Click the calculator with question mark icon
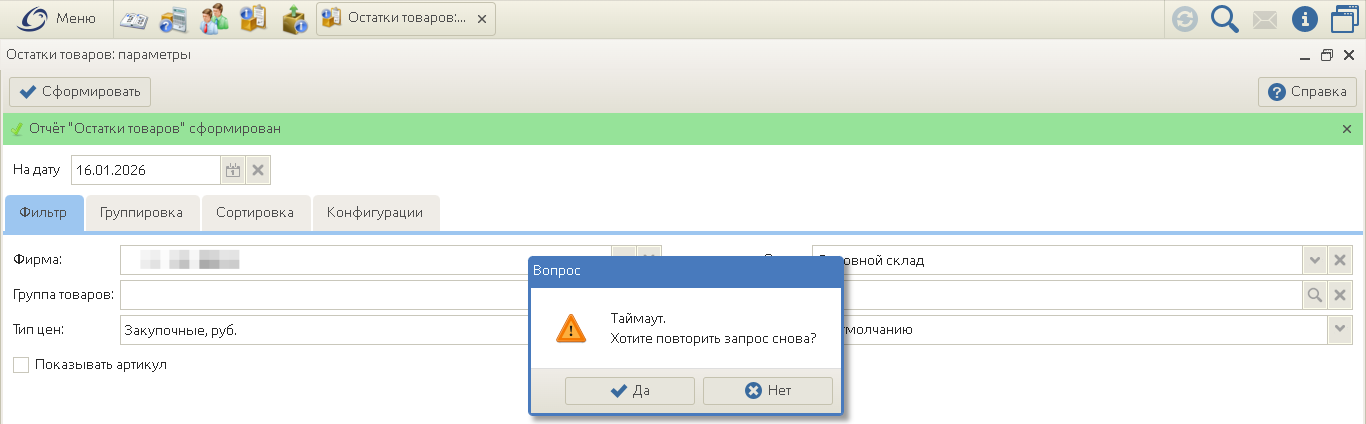The width and height of the screenshot is (1366, 424). [x=173, y=18]
